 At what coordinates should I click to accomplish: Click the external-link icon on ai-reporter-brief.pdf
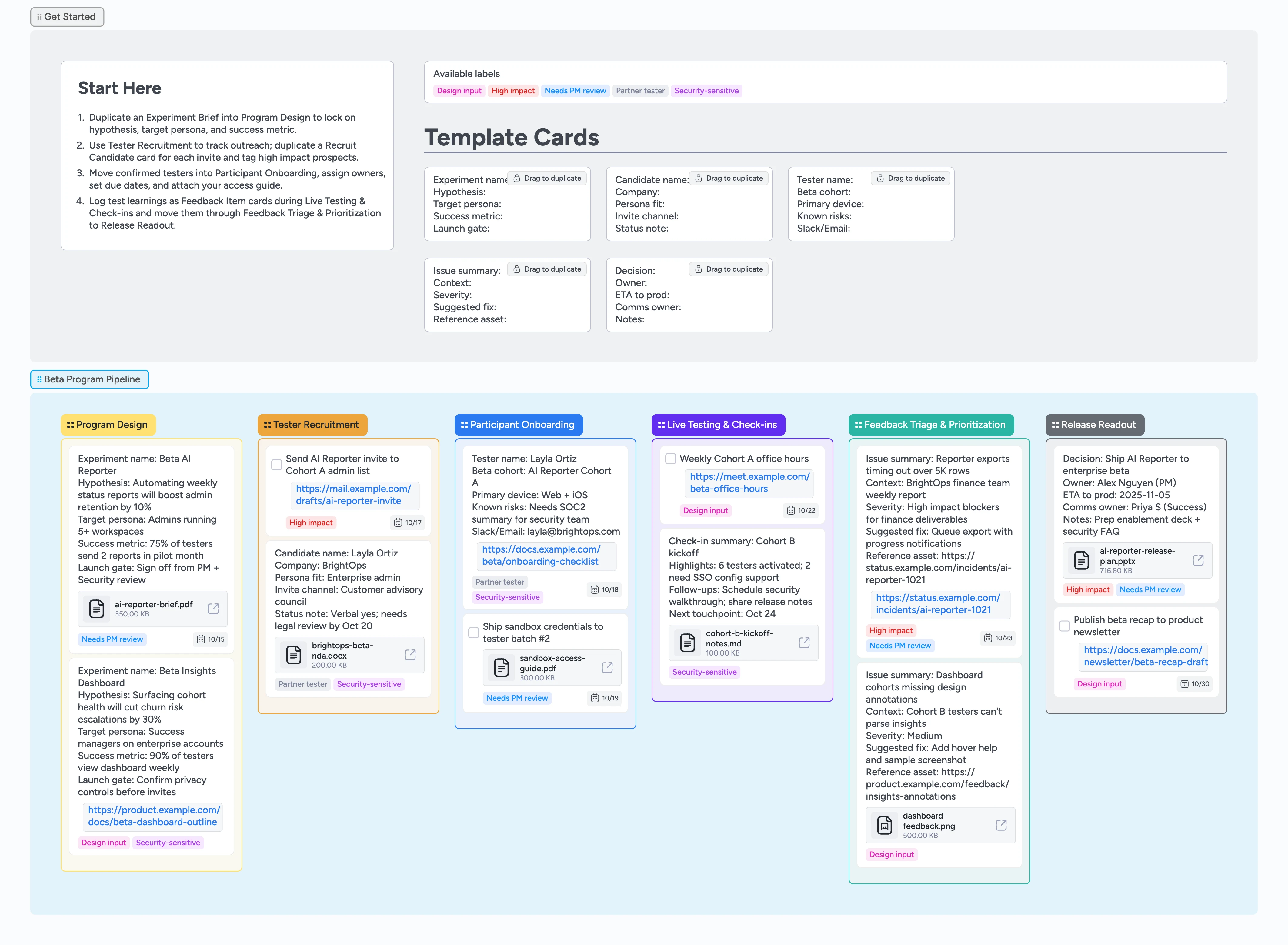coord(213,609)
